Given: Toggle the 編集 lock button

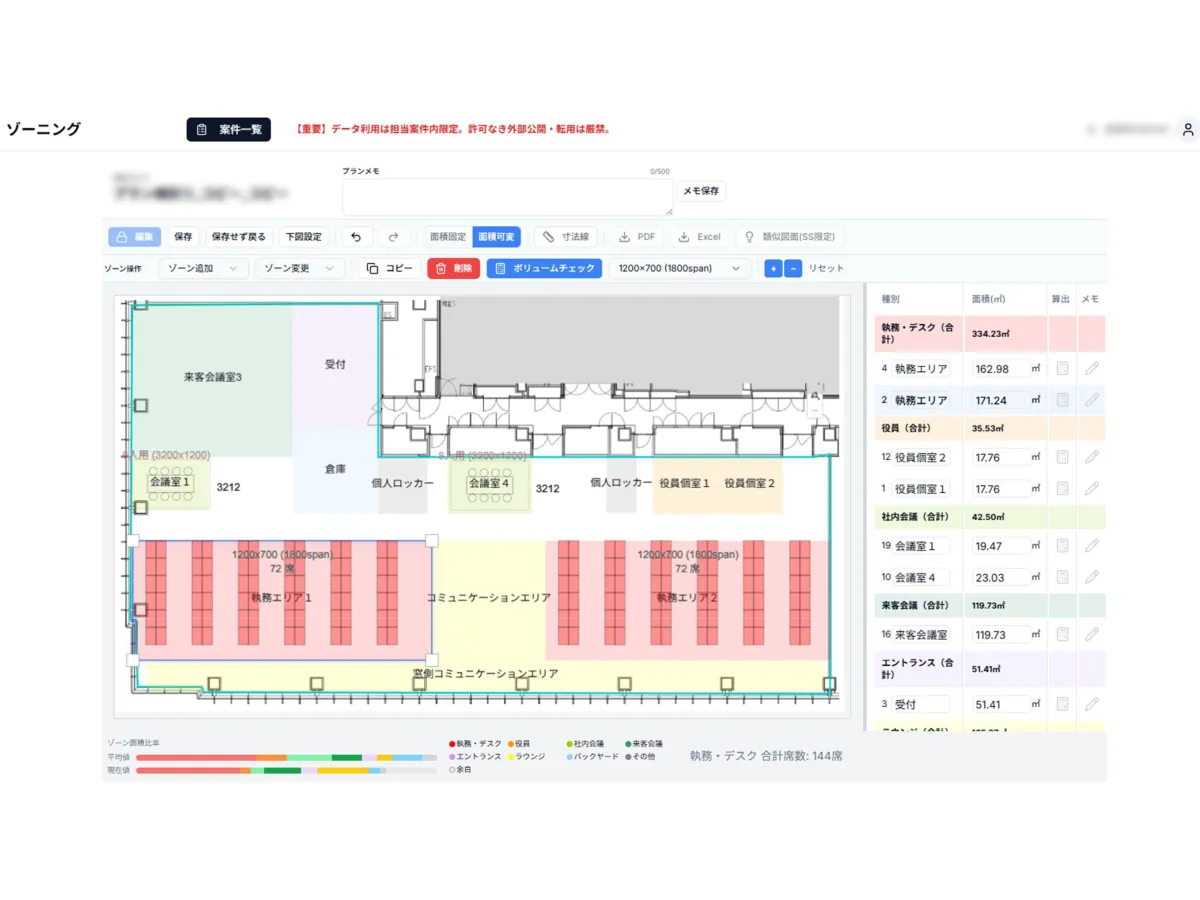Looking at the screenshot, I should coord(134,237).
